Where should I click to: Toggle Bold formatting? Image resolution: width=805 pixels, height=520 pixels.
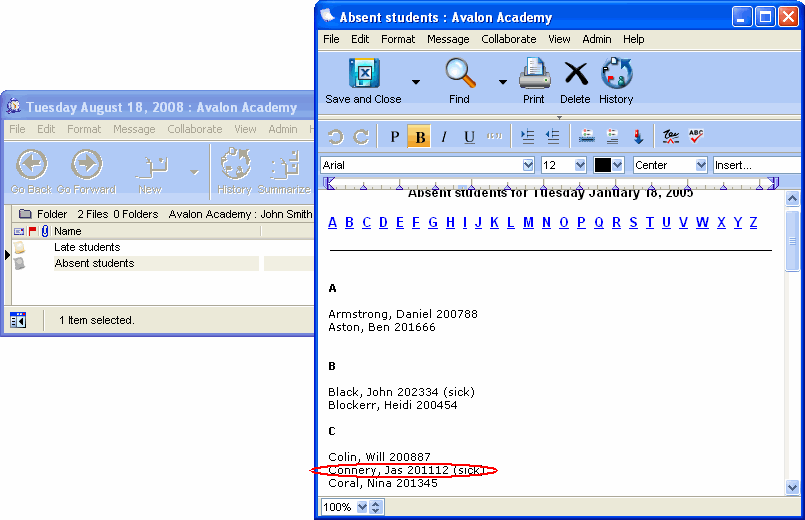pos(419,137)
